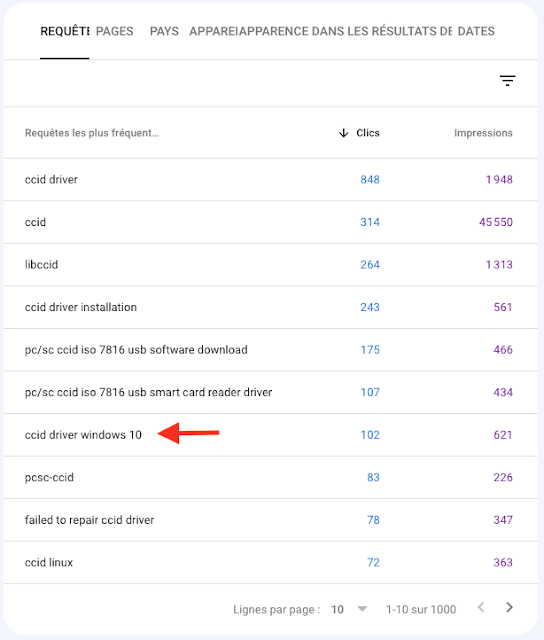Image resolution: width=544 pixels, height=640 pixels.
Task: Go to next page of results
Action: 509,607
